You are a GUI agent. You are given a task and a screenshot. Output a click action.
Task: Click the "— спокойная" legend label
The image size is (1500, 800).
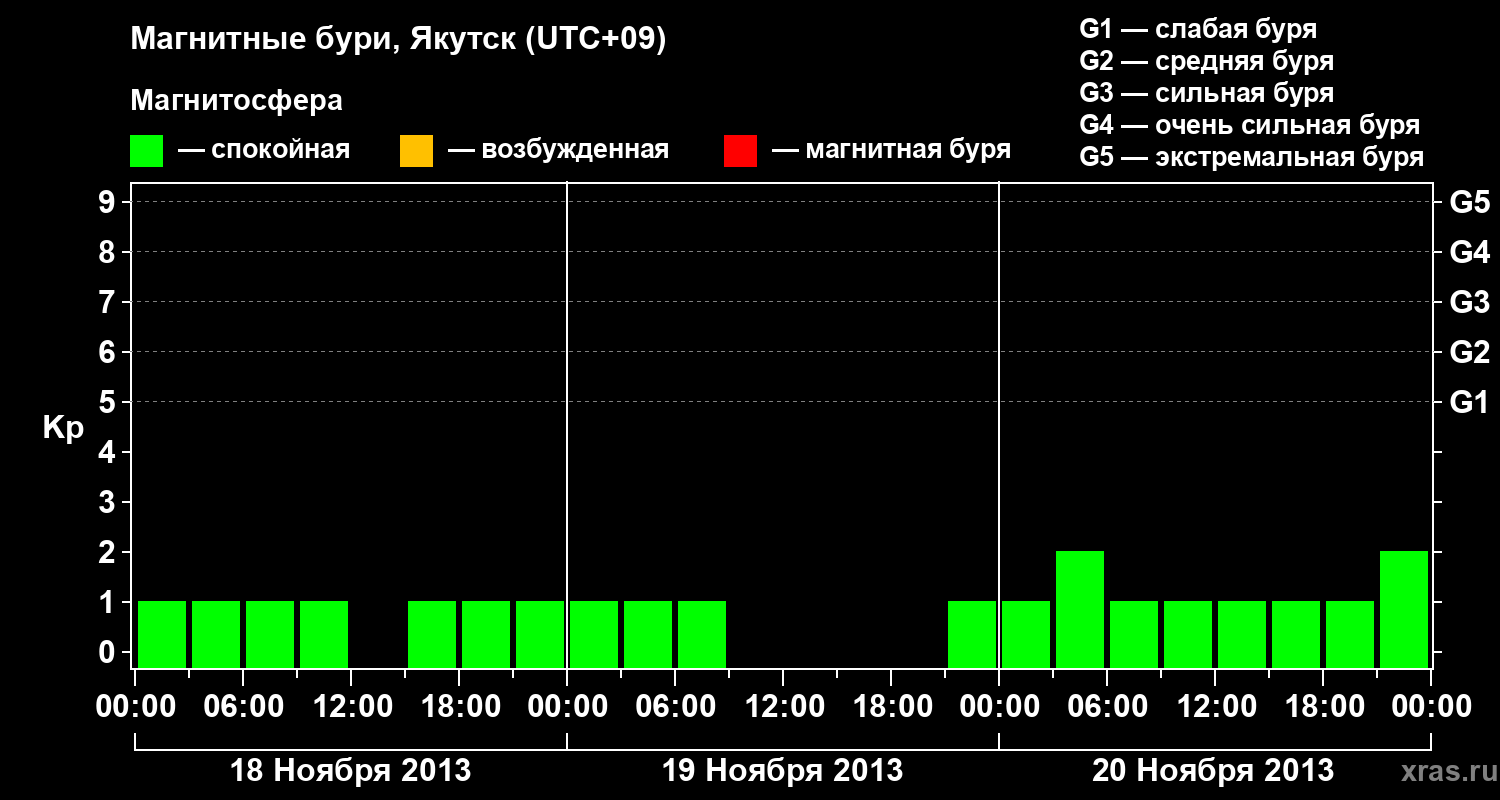(264, 151)
